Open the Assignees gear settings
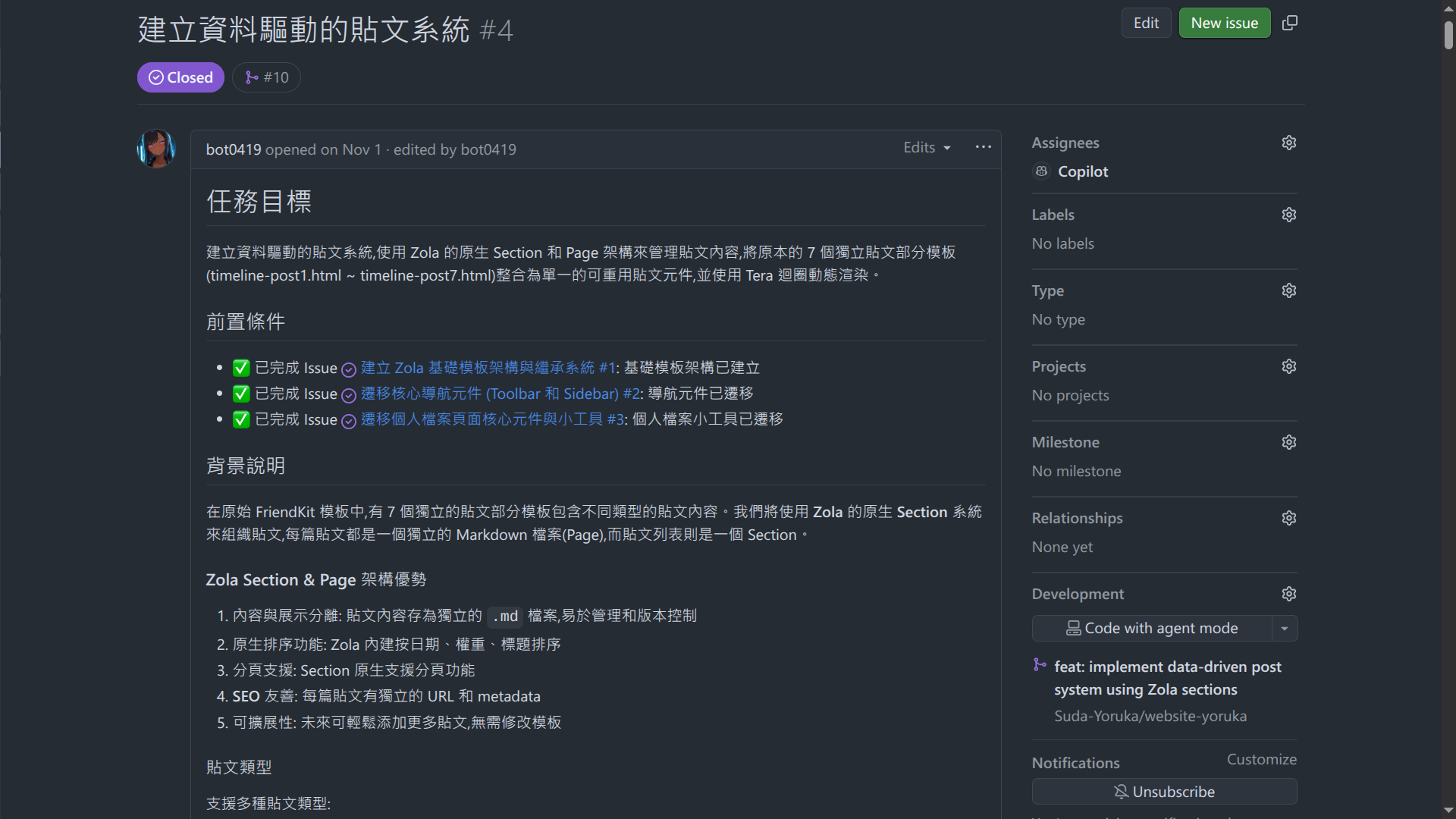Screen dimensions: 1456x819 1288,143
